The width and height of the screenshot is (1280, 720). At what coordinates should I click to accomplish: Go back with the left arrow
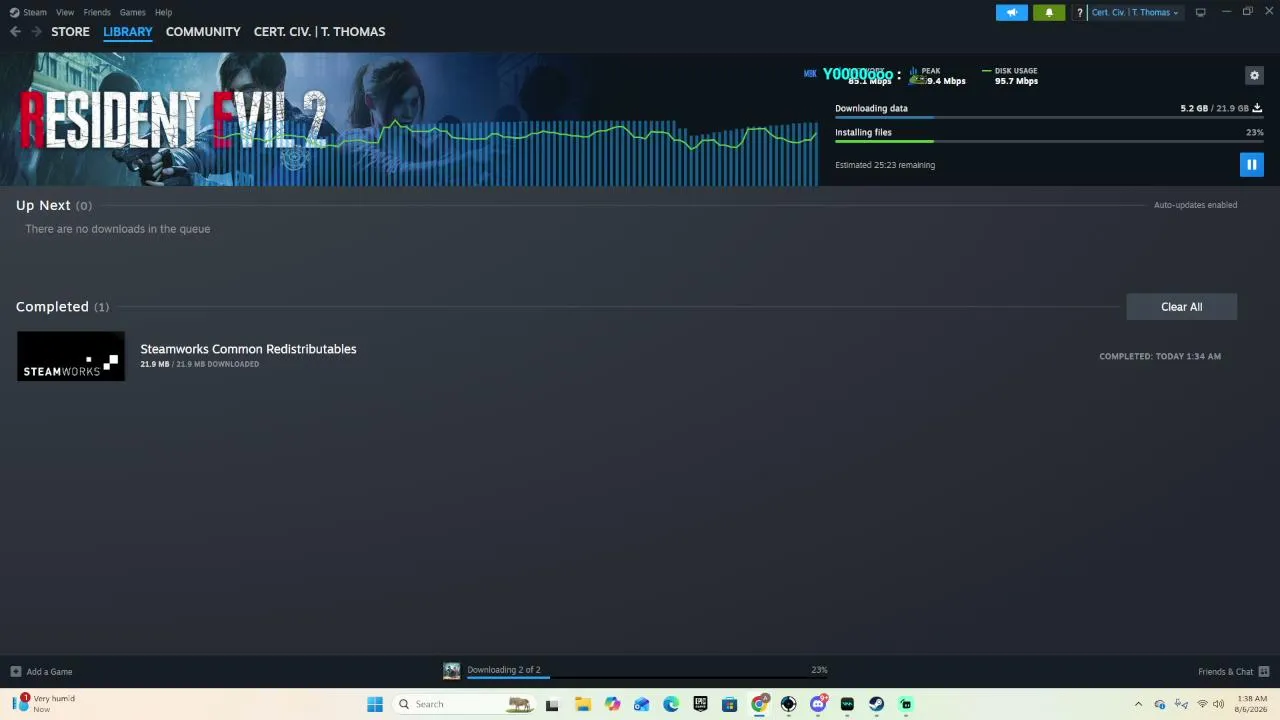15,32
